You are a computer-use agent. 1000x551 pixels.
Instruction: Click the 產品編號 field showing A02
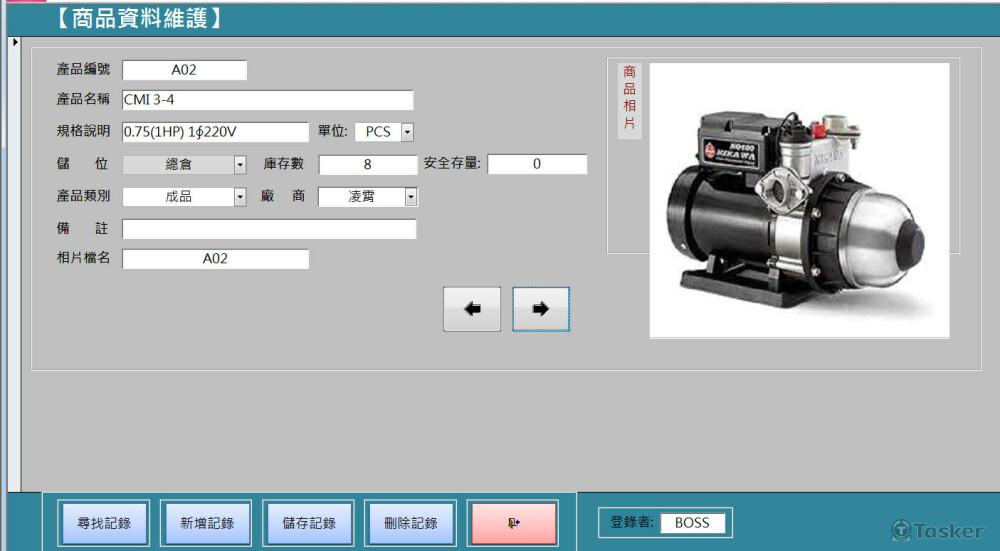coord(184,70)
